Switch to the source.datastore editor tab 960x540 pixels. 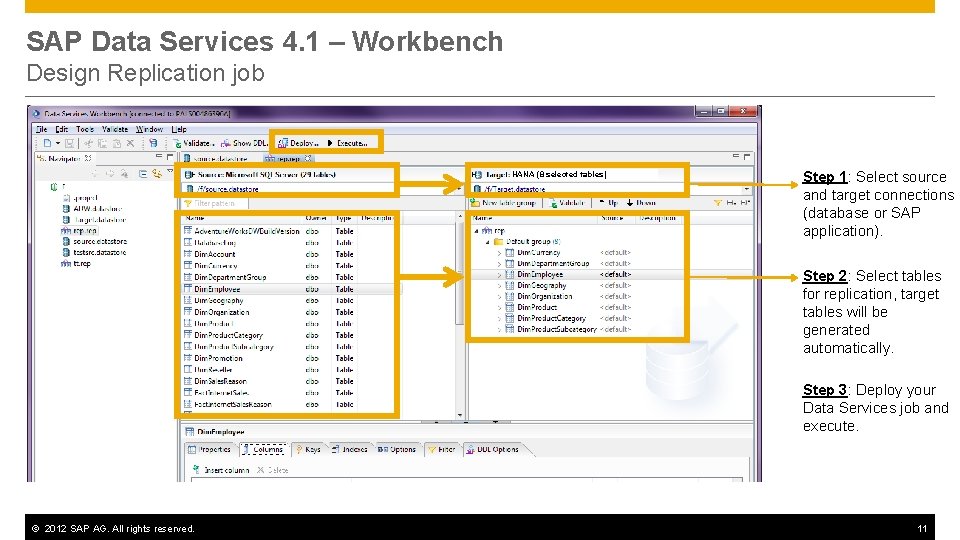[x=216, y=159]
